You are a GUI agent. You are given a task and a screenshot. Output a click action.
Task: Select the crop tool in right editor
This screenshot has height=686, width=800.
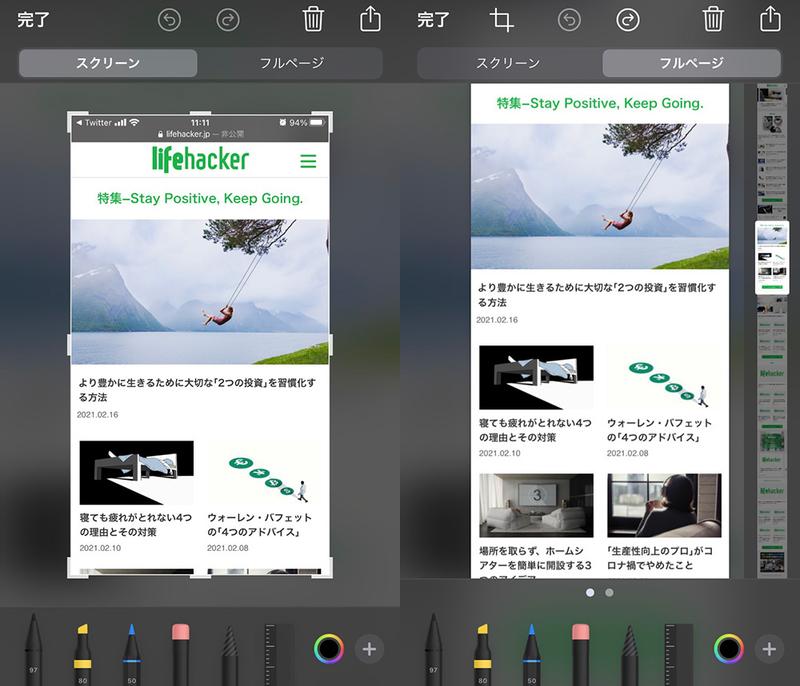(x=502, y=20)
